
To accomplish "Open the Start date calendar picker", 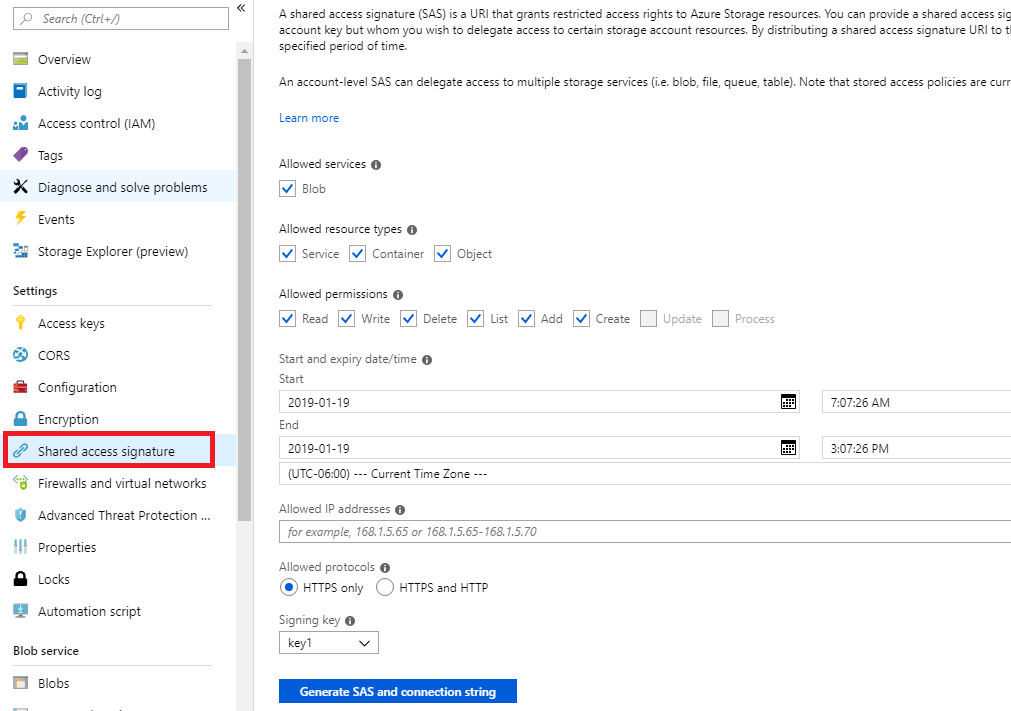I will click(x=788, y=402).
